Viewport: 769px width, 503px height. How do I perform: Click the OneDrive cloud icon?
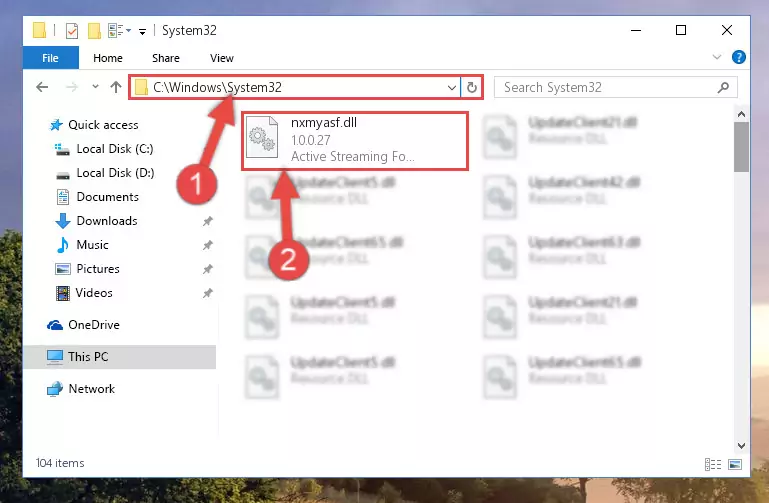(x=55, y=325)
